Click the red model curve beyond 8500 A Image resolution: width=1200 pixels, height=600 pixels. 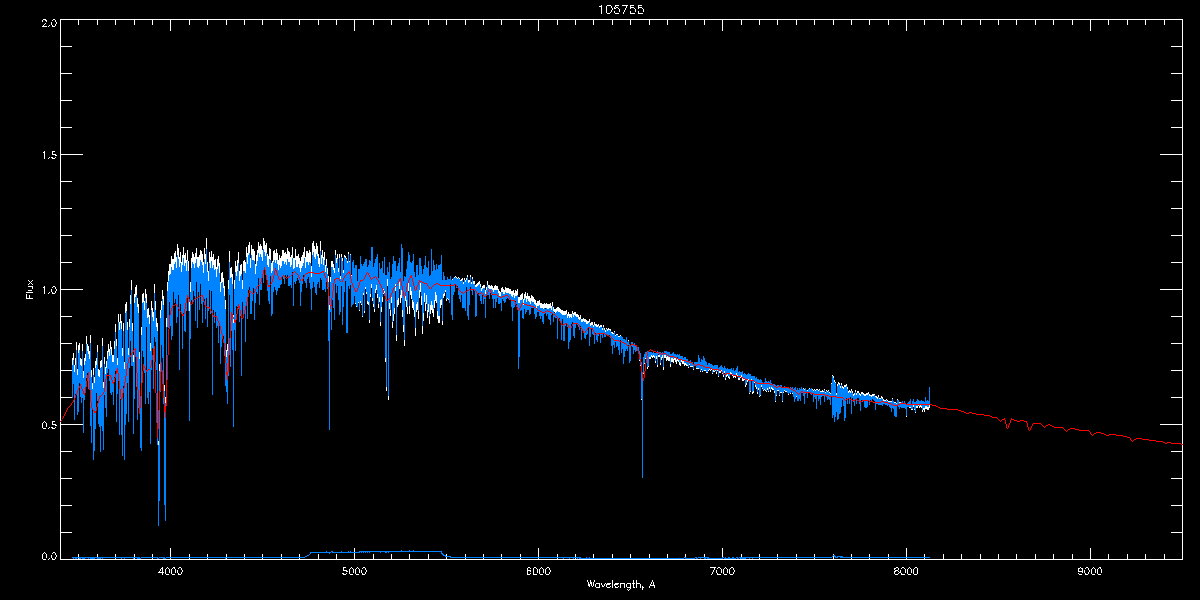pyautogui.click(x=1090, y=430)
